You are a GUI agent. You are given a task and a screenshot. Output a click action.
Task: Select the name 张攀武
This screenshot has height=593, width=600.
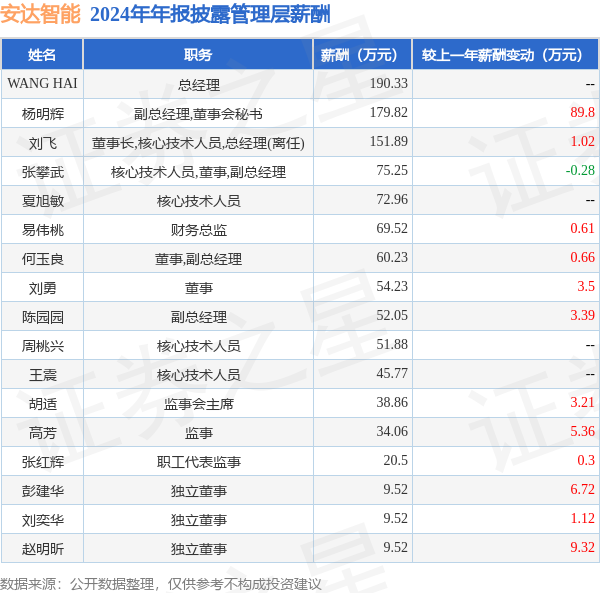(42, 172)
